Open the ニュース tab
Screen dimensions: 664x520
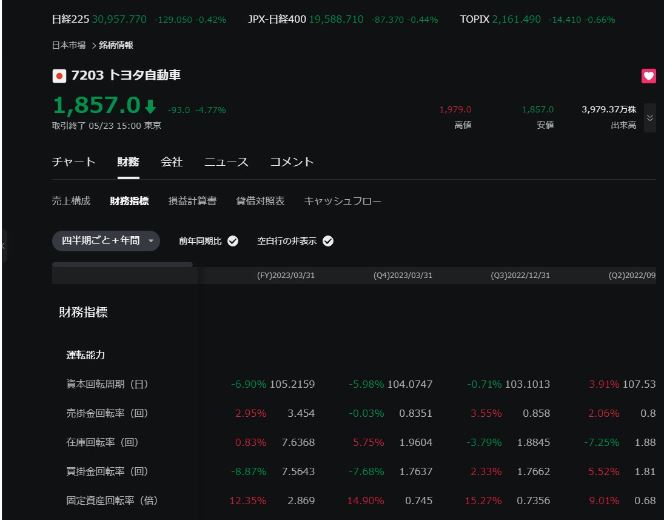(226, 162)
